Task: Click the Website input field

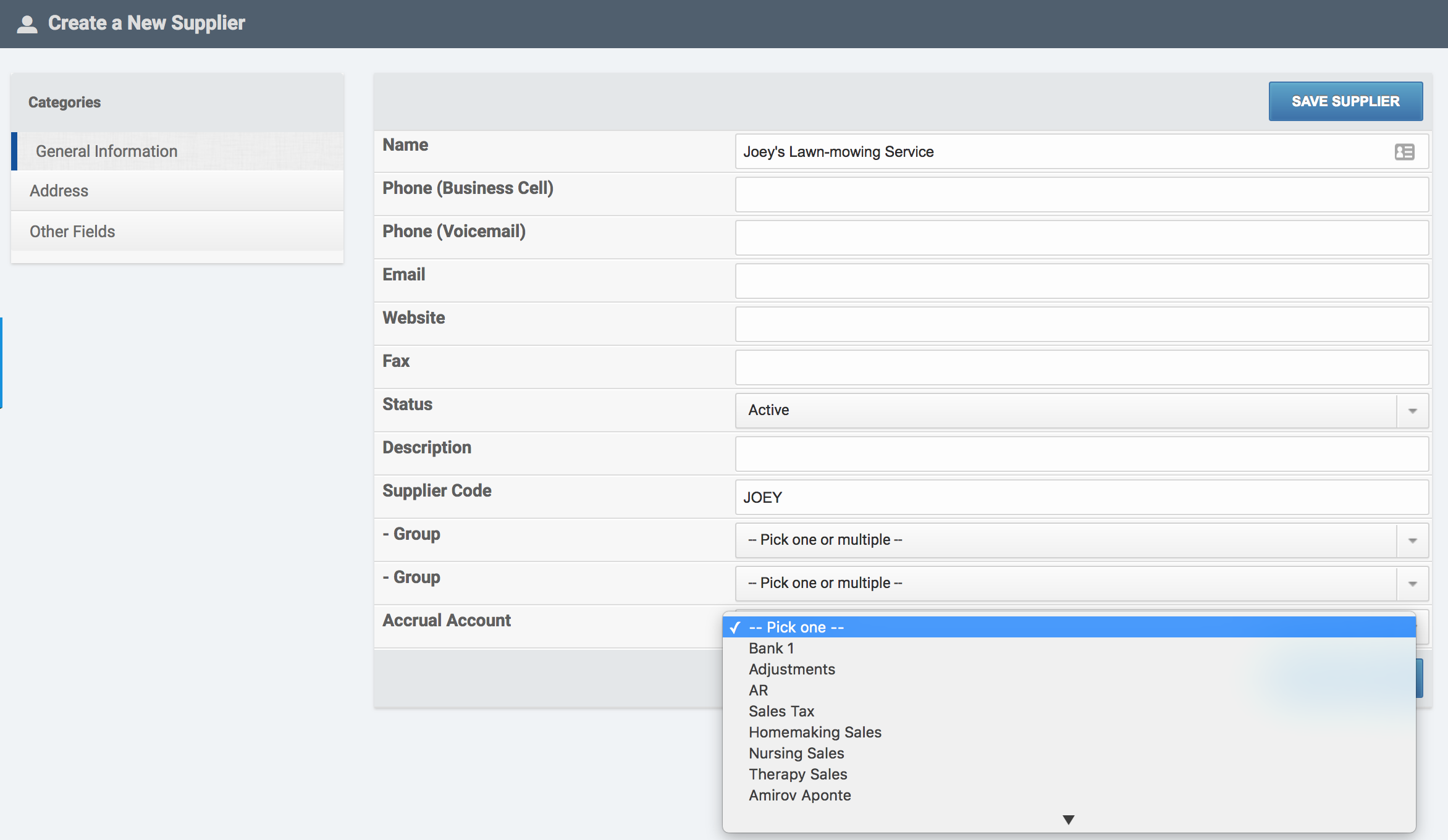Action: (x=1082, y=324)
